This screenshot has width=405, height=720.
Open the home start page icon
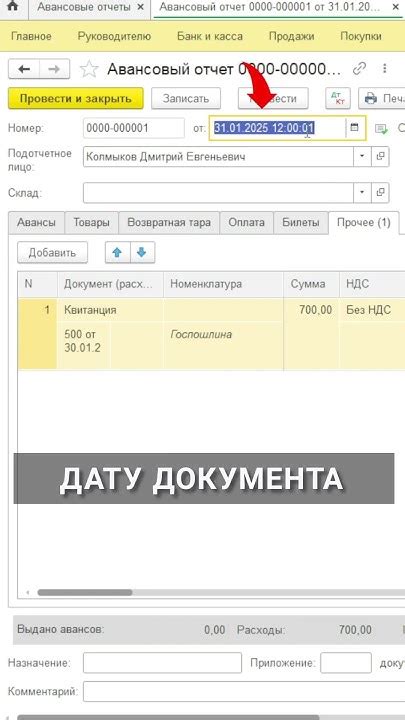point(13,7)
